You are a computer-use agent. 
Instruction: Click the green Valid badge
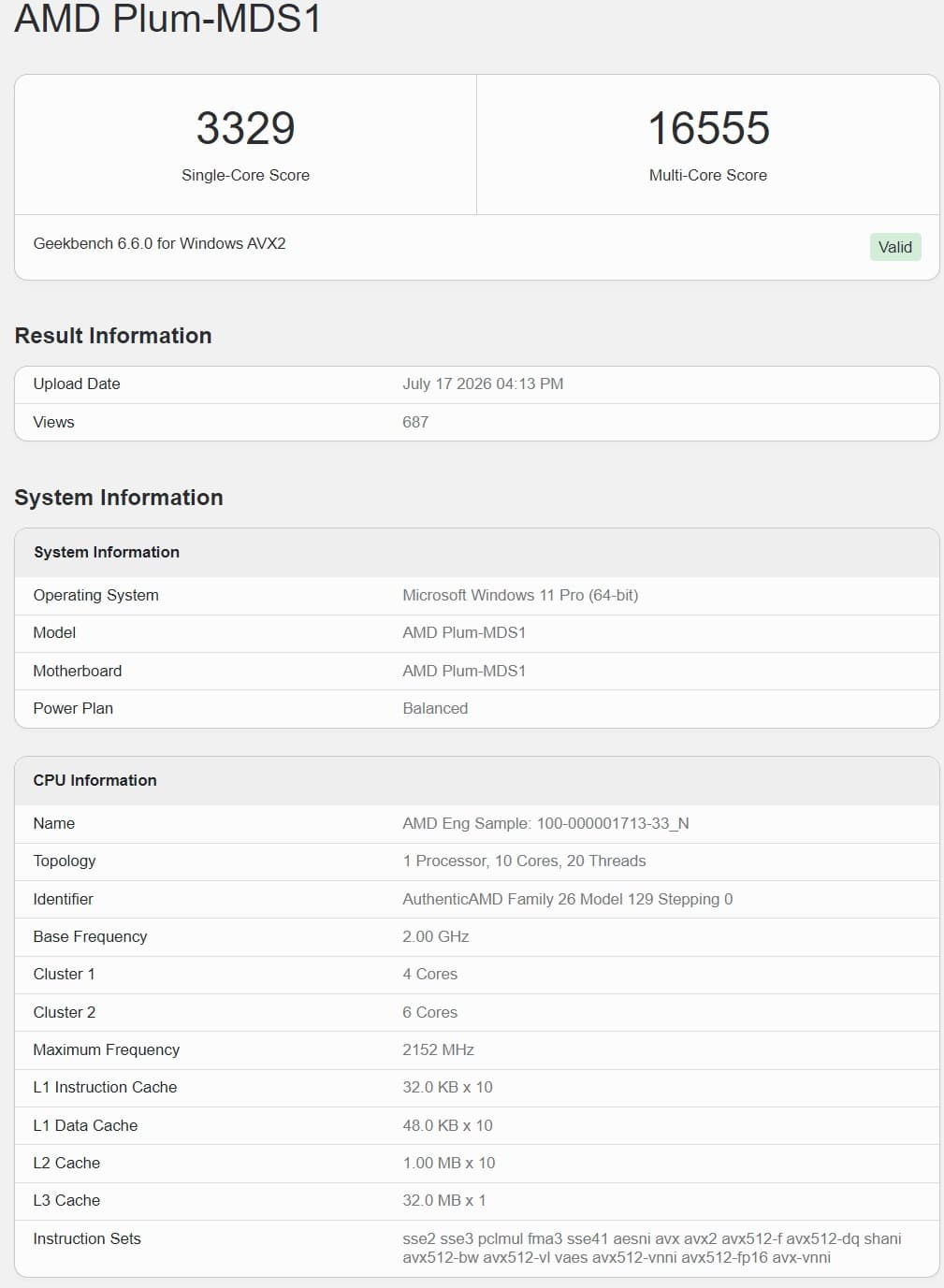coord(895,247)
